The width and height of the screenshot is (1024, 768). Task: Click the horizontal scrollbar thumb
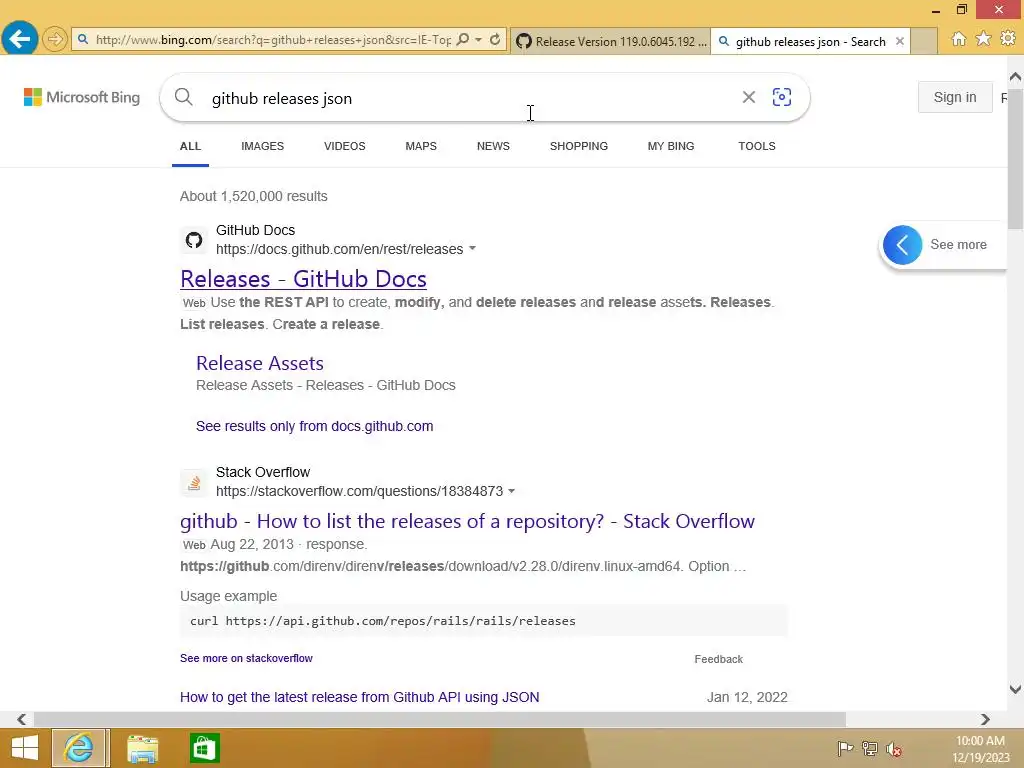(x=440, y=719)
